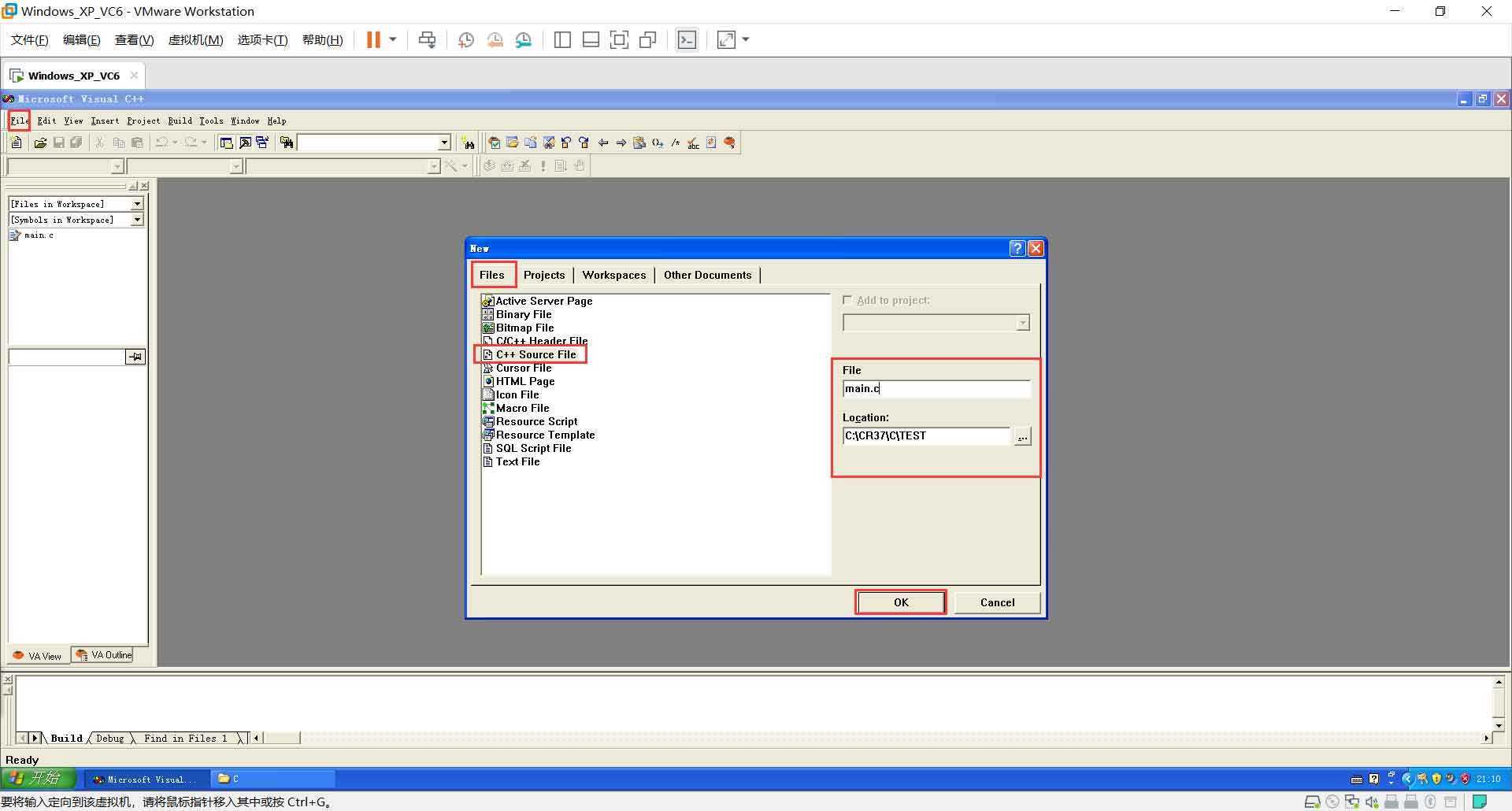Image resolution: width=1512 pixels, height=811 pixels.
Task: Switch to the VA Outline tab
Action: (x=104, y=655)
